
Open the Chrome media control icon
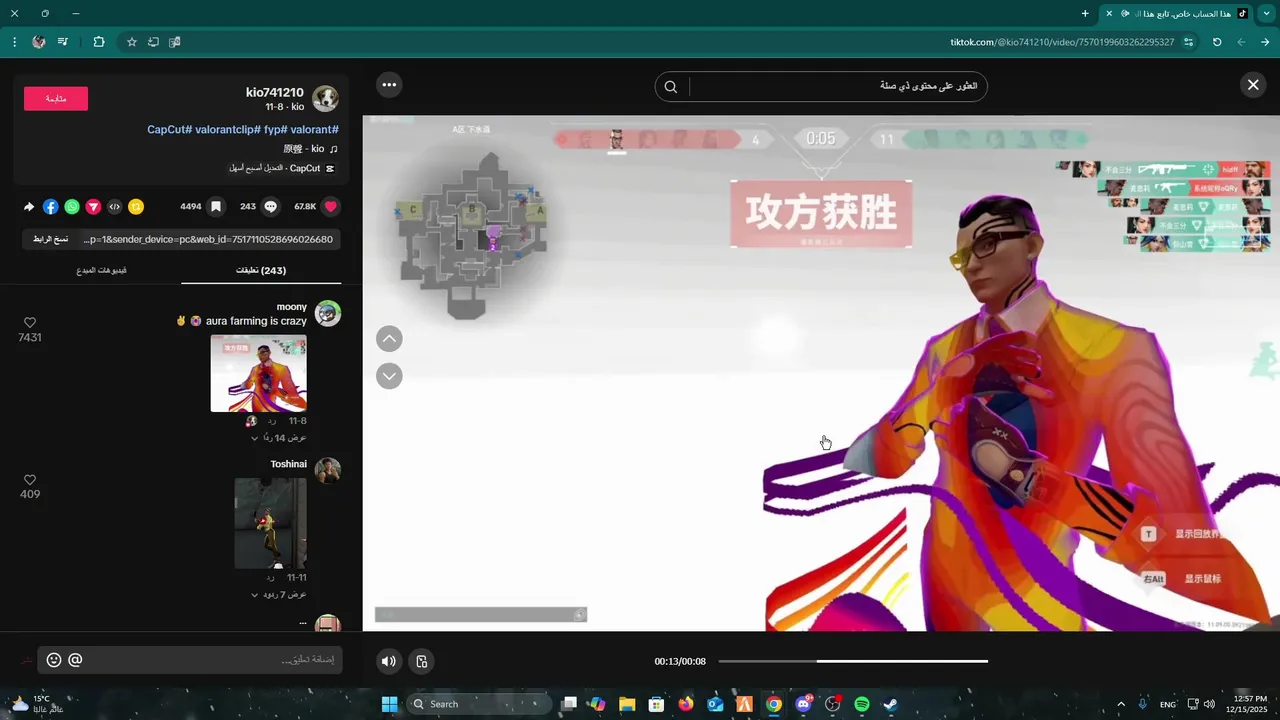(x=63, y=42)
